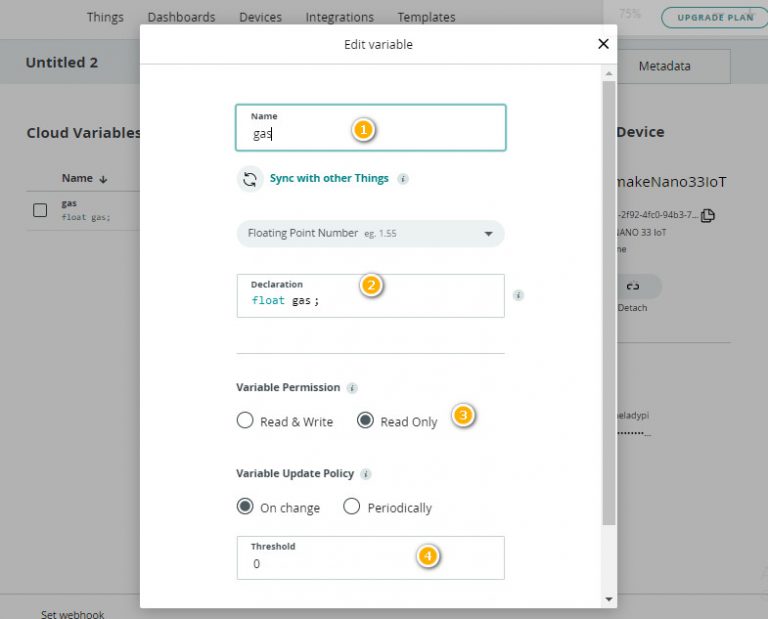Show Variable Permission info tooltip icon
The image size is (768, 619).
point(352,388)
